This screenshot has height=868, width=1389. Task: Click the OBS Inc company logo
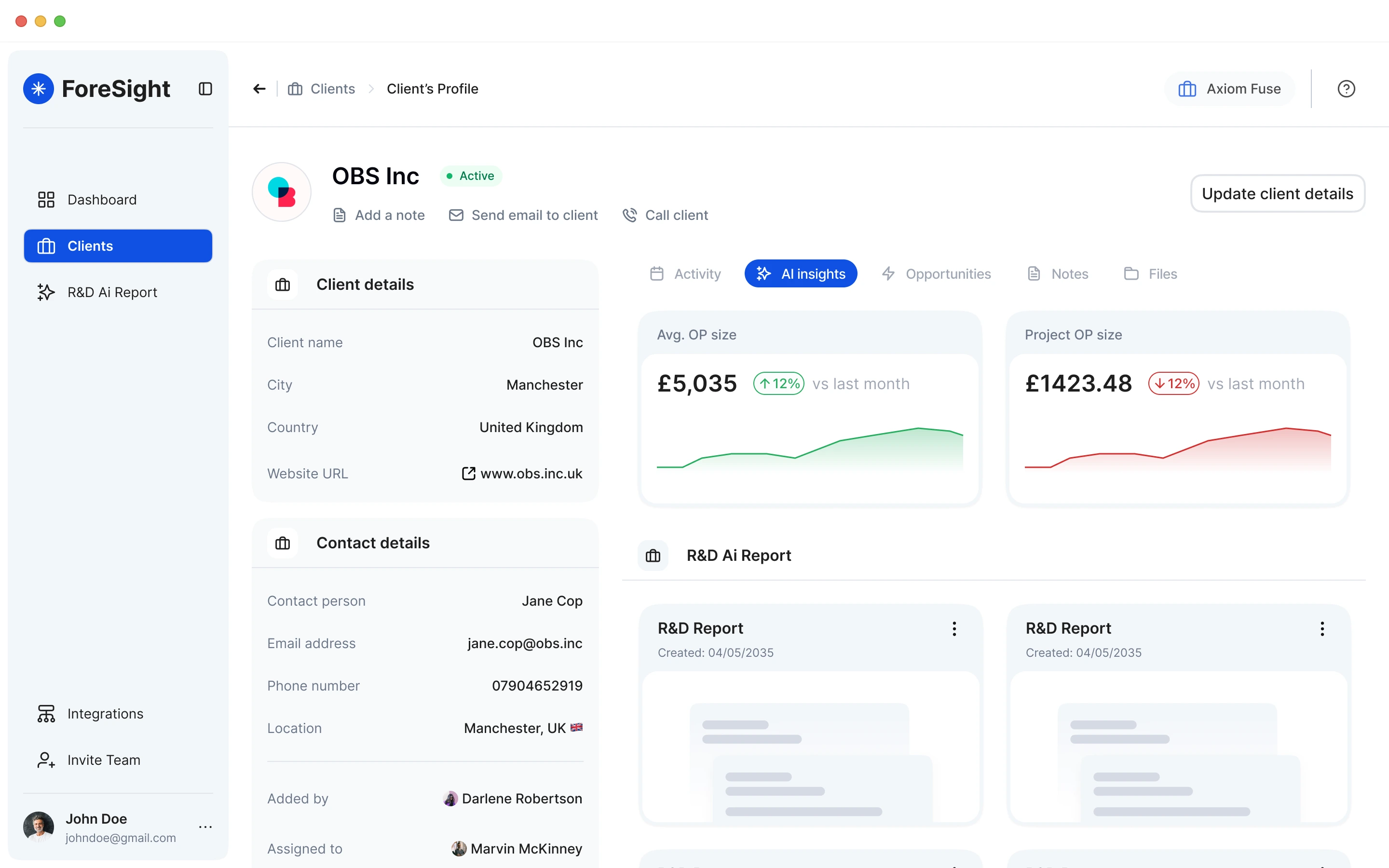[x=281, y=192]
